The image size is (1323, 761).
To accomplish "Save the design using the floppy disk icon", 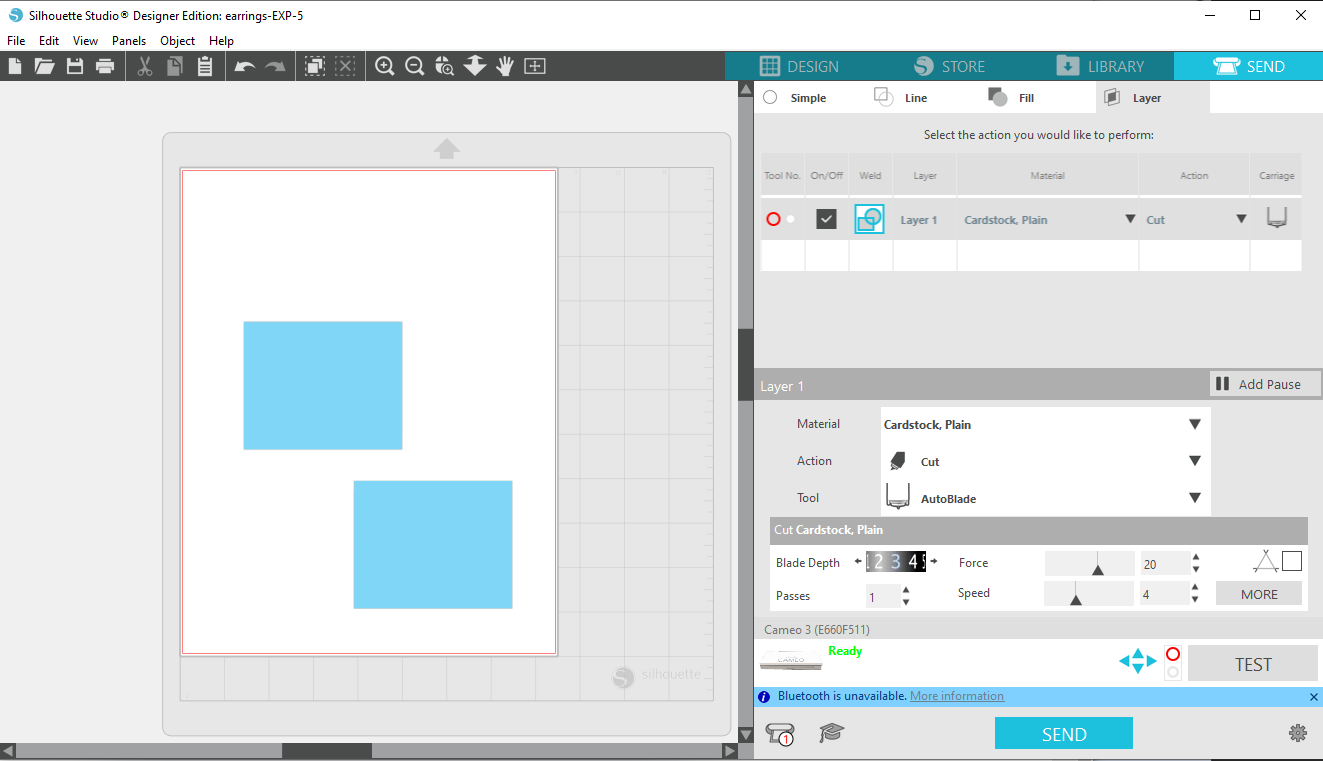I will (75, 66).
